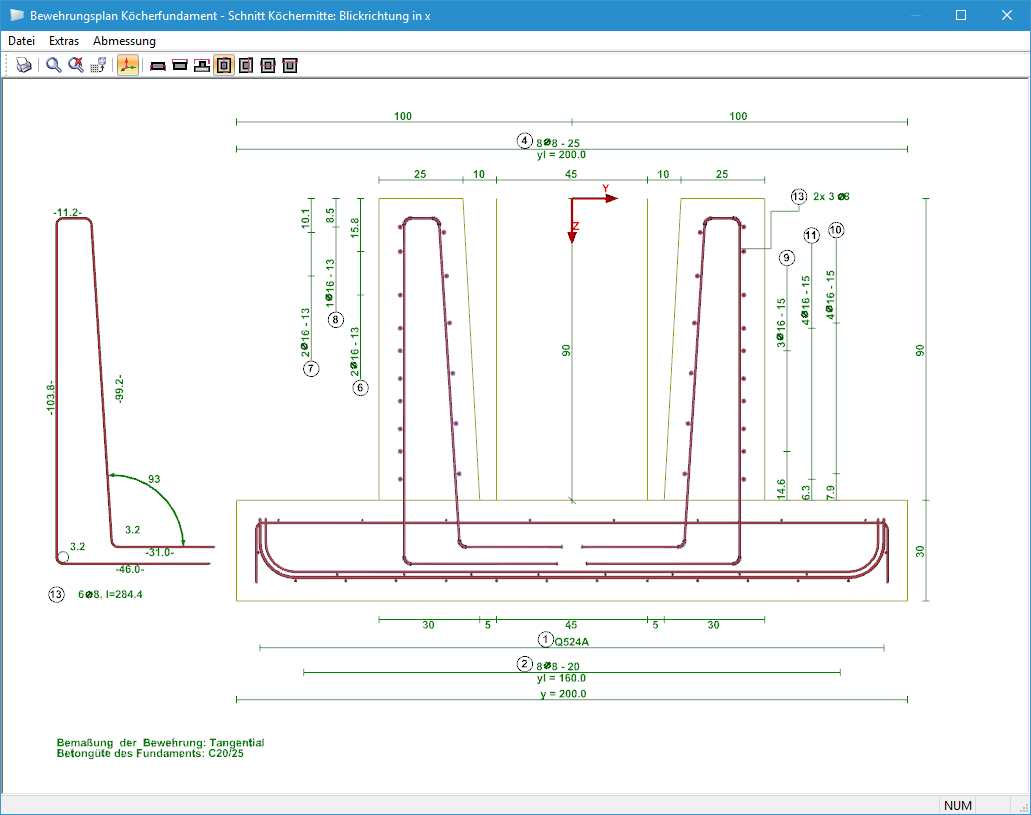The width and height of the screenshot is (1031, 815).
Task: Click position marker 8 on left
Action: [335, 320]
